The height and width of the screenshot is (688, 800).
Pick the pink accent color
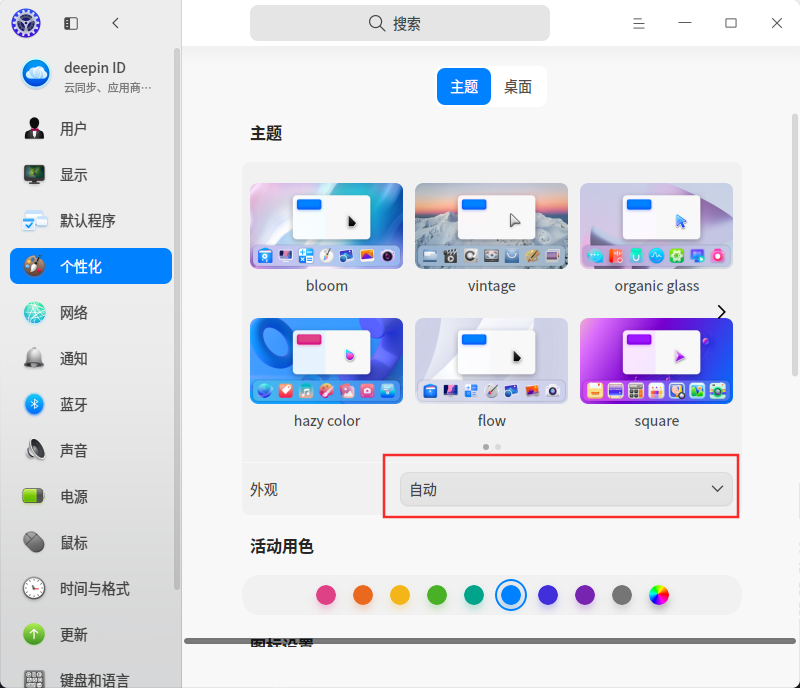(326, 595)
